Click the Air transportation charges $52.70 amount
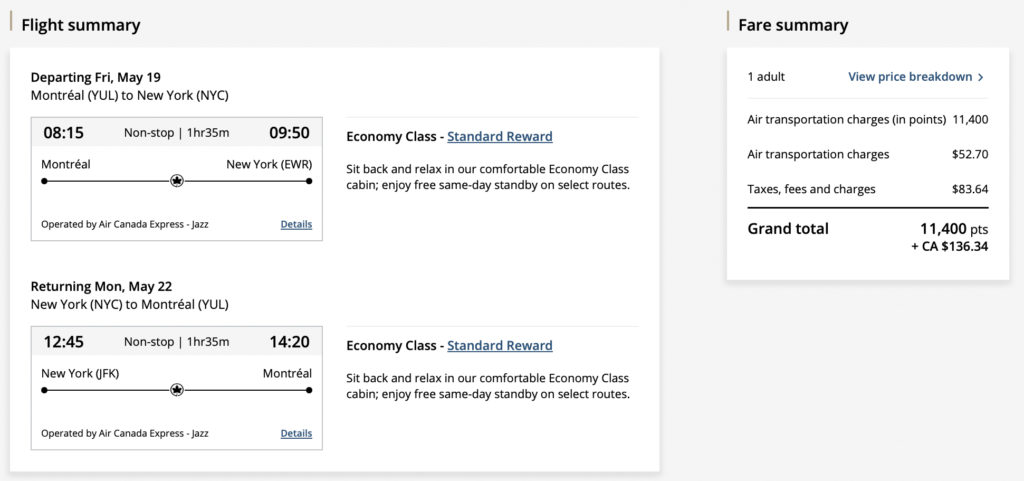1024x481 pixels. click(x=969, y=154)
